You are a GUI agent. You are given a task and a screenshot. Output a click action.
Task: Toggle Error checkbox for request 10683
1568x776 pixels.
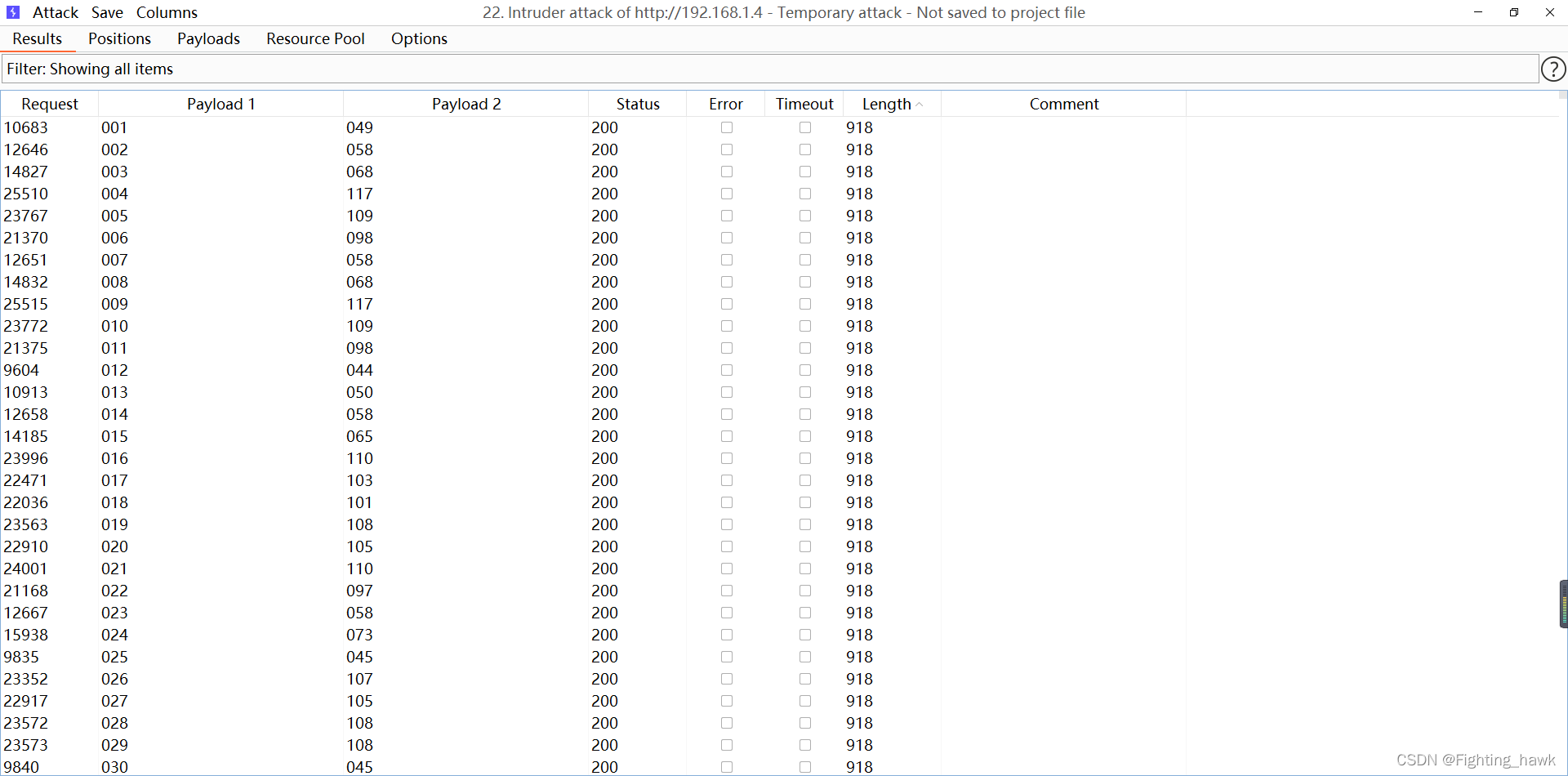coord(727,127)
